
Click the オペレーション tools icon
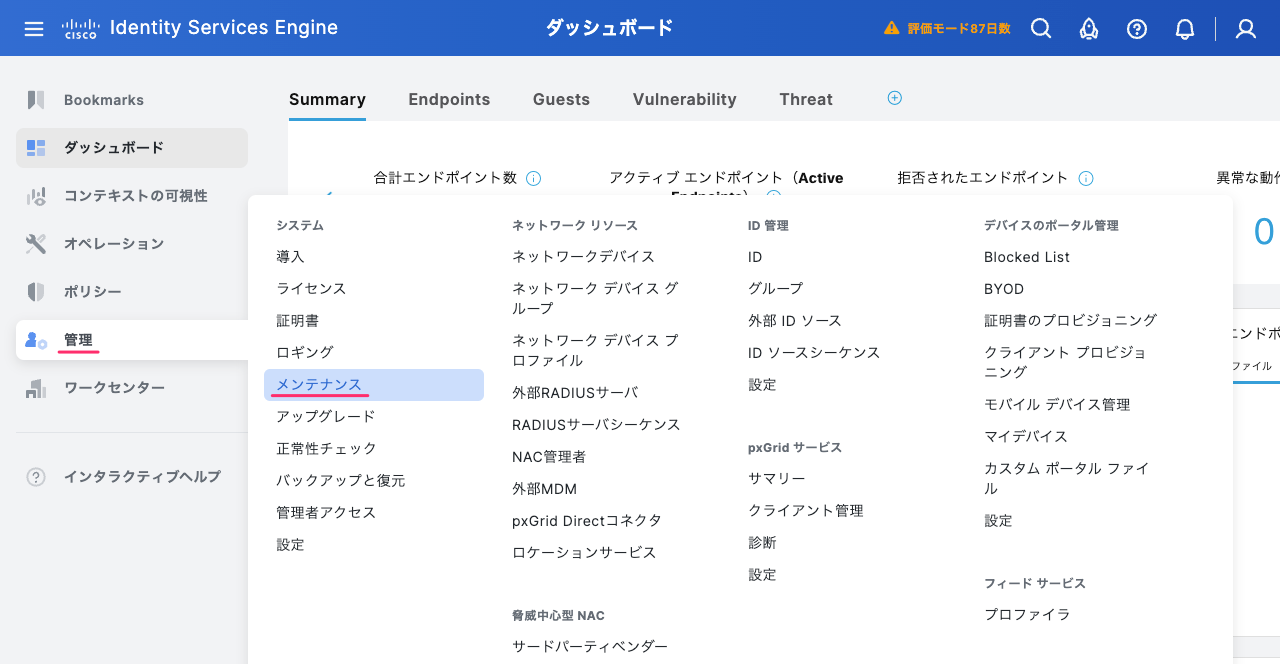[36, 244]
